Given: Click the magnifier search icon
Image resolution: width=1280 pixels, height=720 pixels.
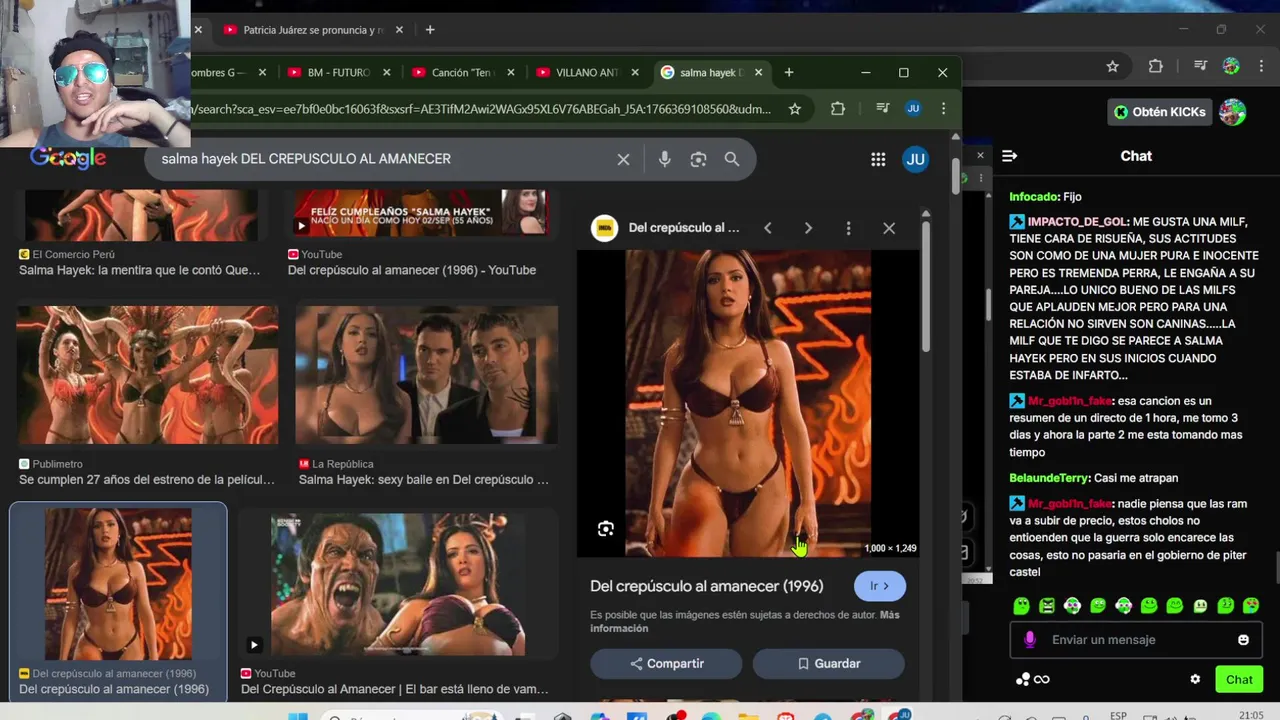Looking at the screenshot, I should click(x=732, y=159).
